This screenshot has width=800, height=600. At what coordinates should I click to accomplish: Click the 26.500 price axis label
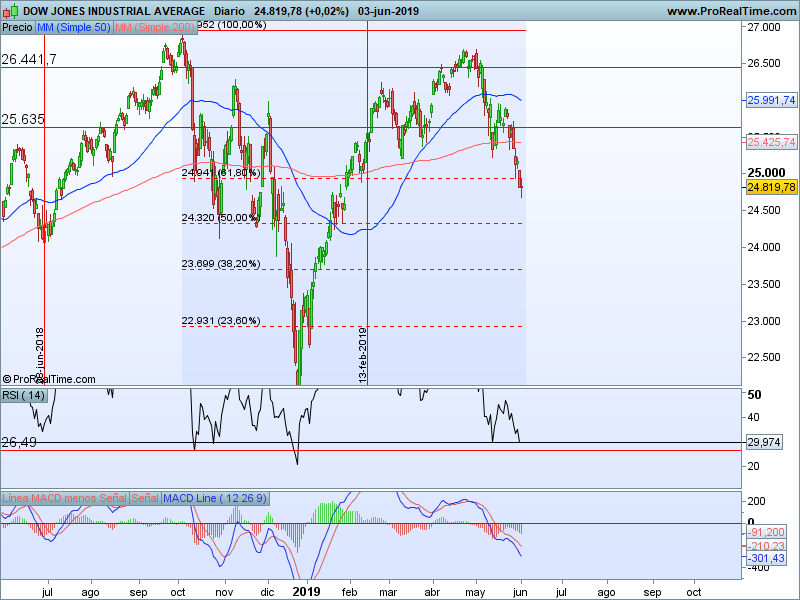(x=764, y=63)
